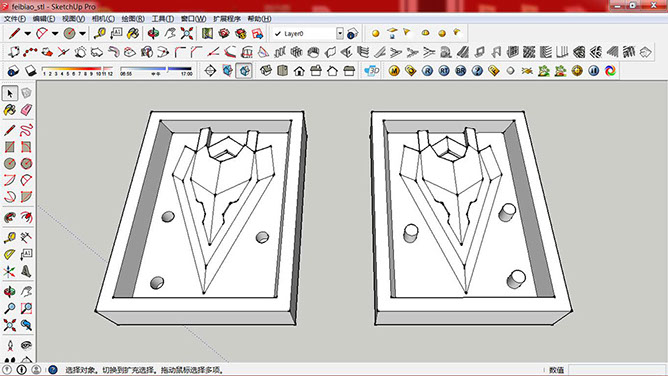Expand the Layer0 layer dropdown
Image resolution: width=668 pixels, height=376 pixels.
(x=340, y=33)
